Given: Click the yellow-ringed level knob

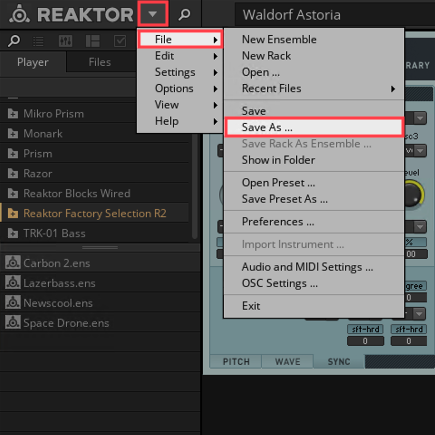Looking at the screenshot, I should tap(414, 194).
